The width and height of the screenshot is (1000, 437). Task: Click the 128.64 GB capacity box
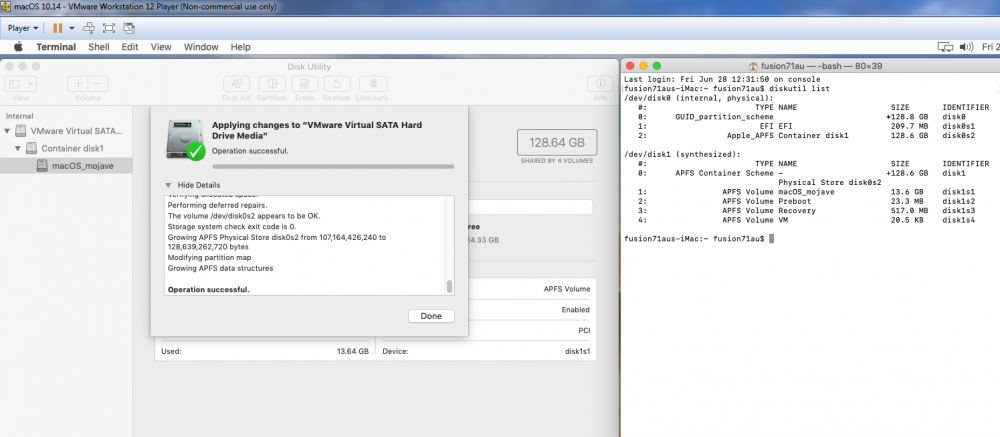557,143
